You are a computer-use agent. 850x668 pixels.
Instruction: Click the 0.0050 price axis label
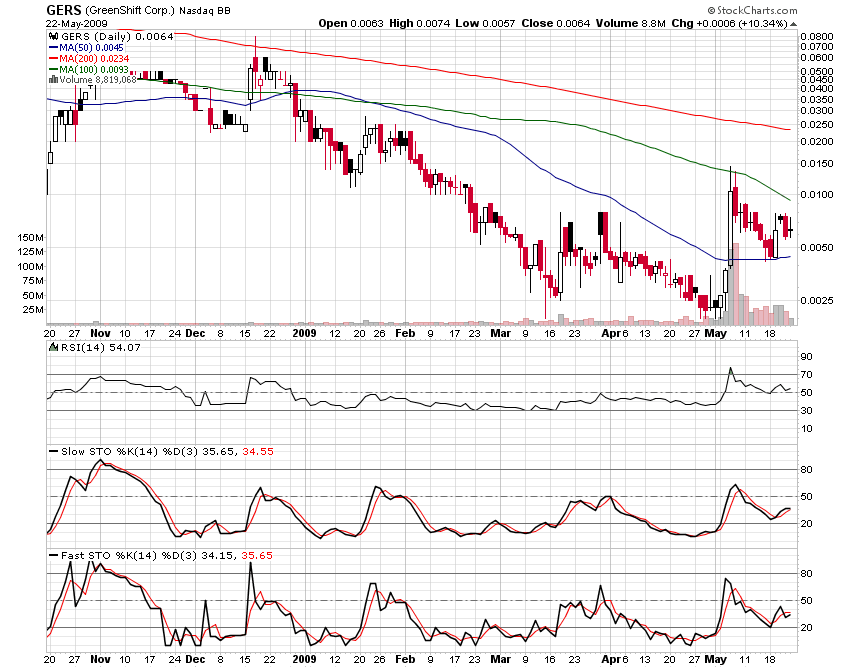pyautogui.click(x=816, y=248)
